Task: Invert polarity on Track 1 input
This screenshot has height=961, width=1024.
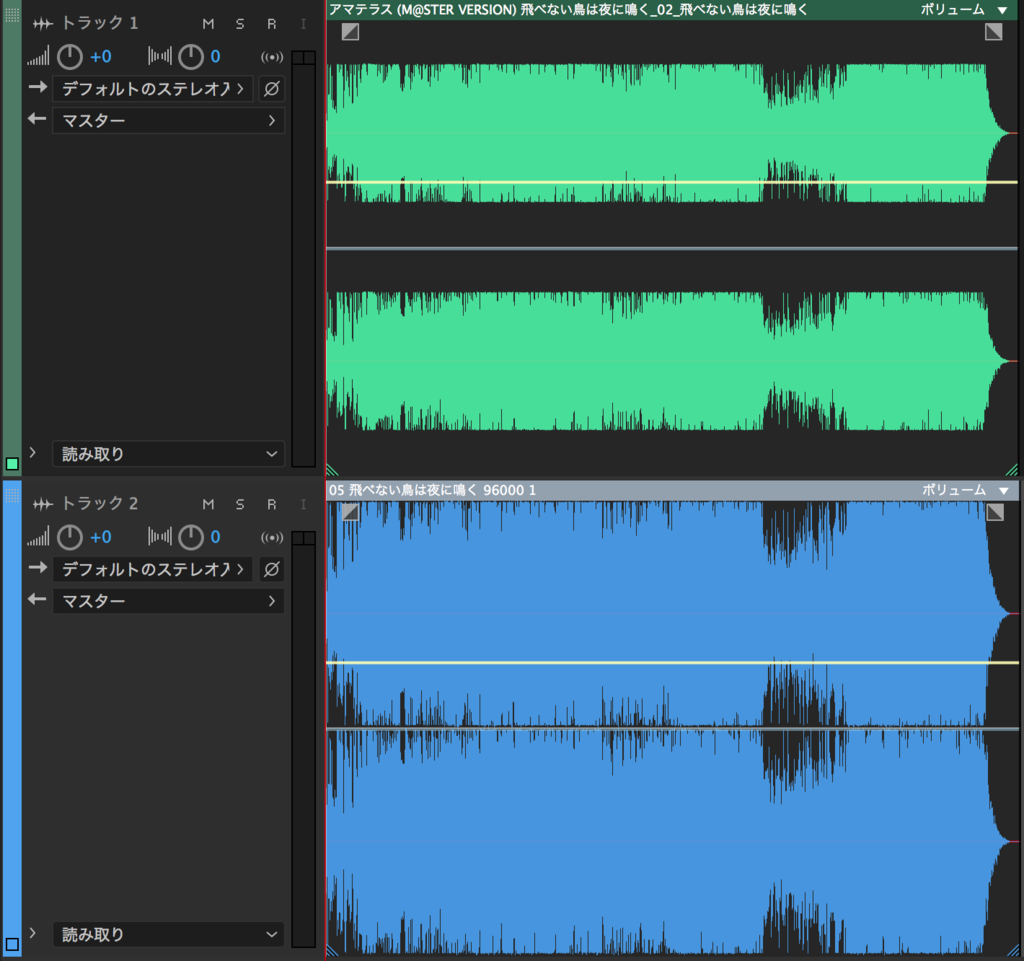Action: (x=272, y=88)
